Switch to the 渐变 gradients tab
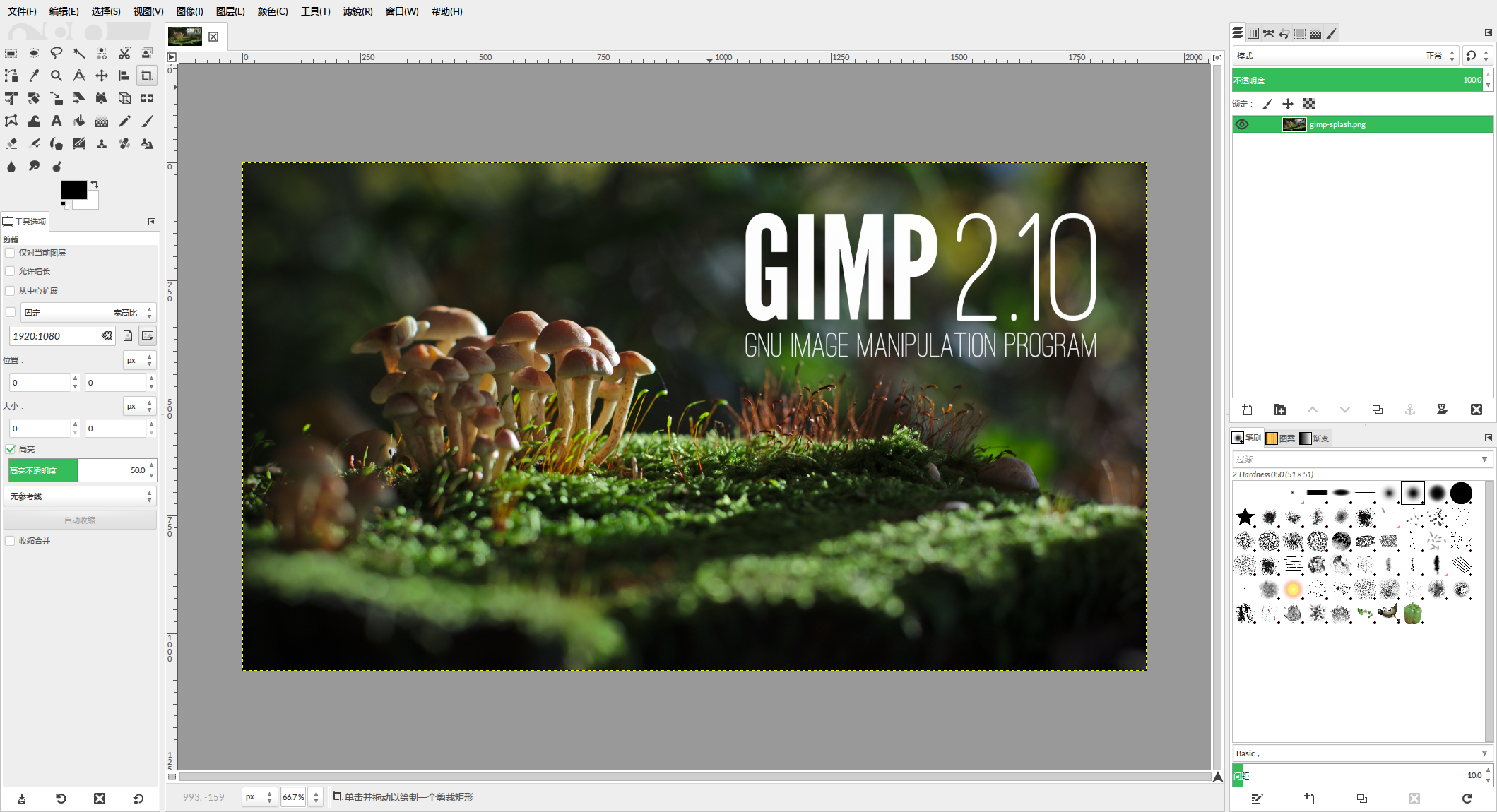Viewport: 1497px width, 812px height. click(1314, 438)
